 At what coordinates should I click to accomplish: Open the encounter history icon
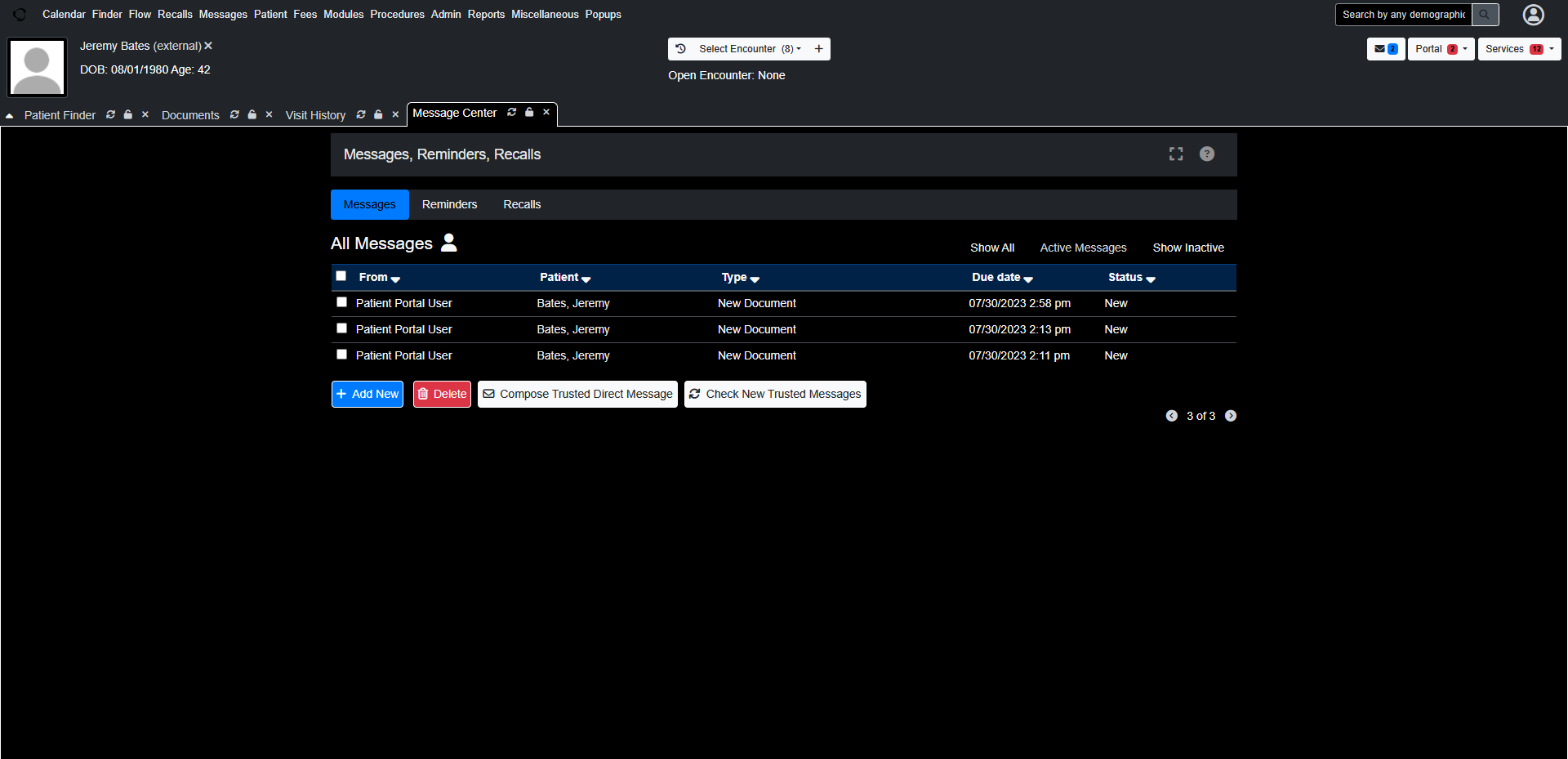click(682, 48)
